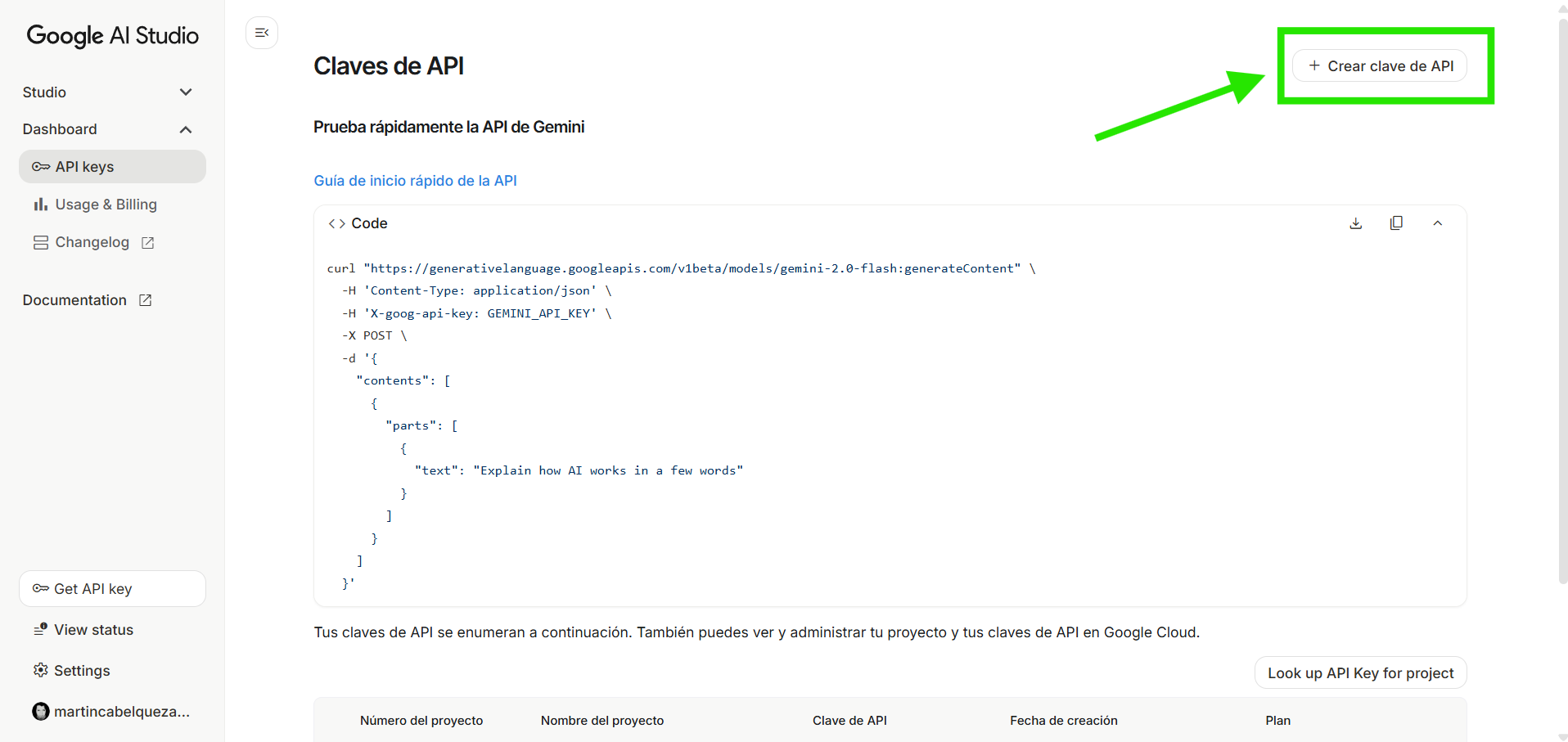This screenshot has height=742, width=1568.
Task: Click the page vertical scrollbar
Action: [x=1562, y=299]
